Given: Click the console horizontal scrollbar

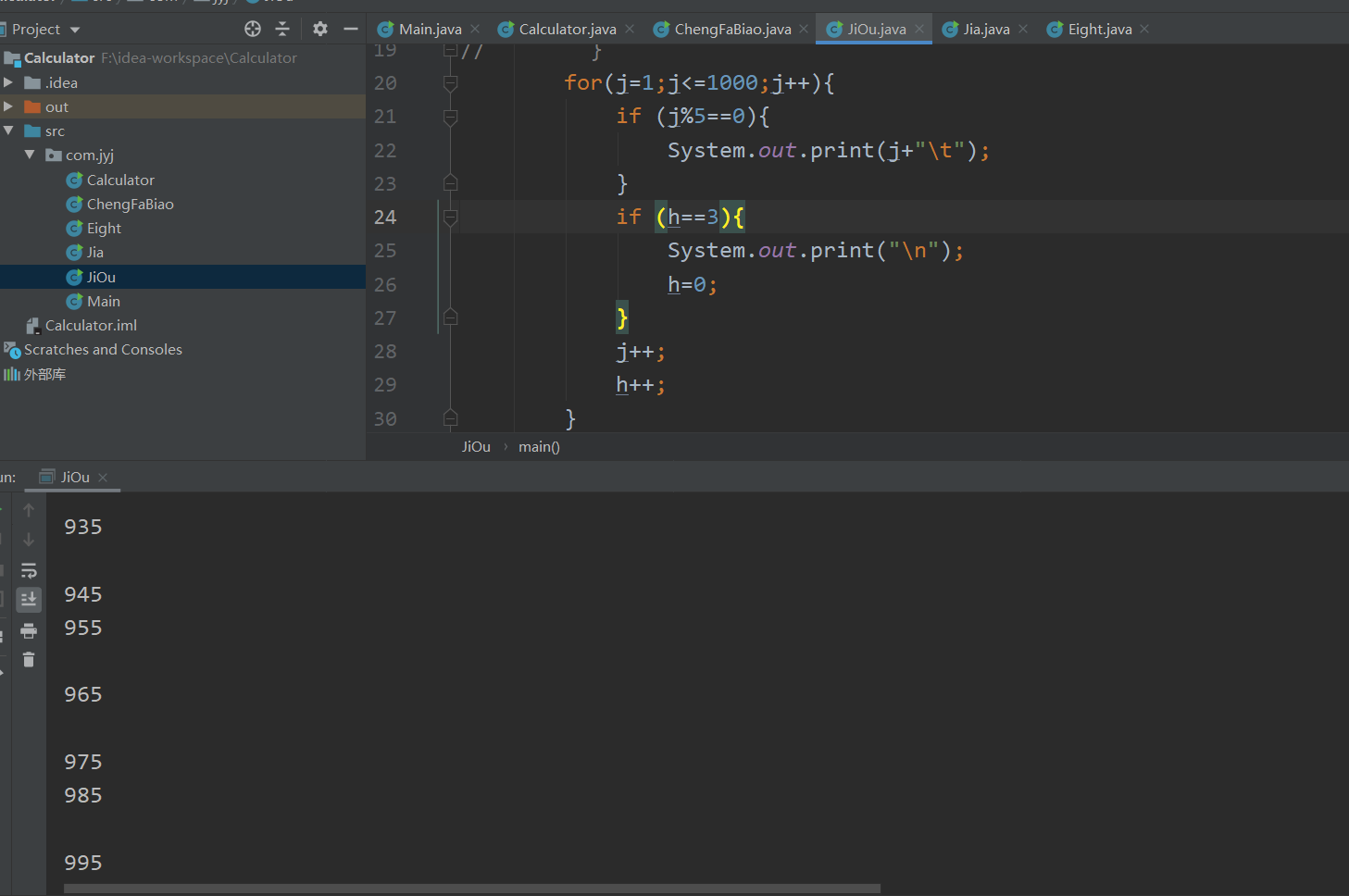Looking at the screenshot, I should (x=472, y=889).
